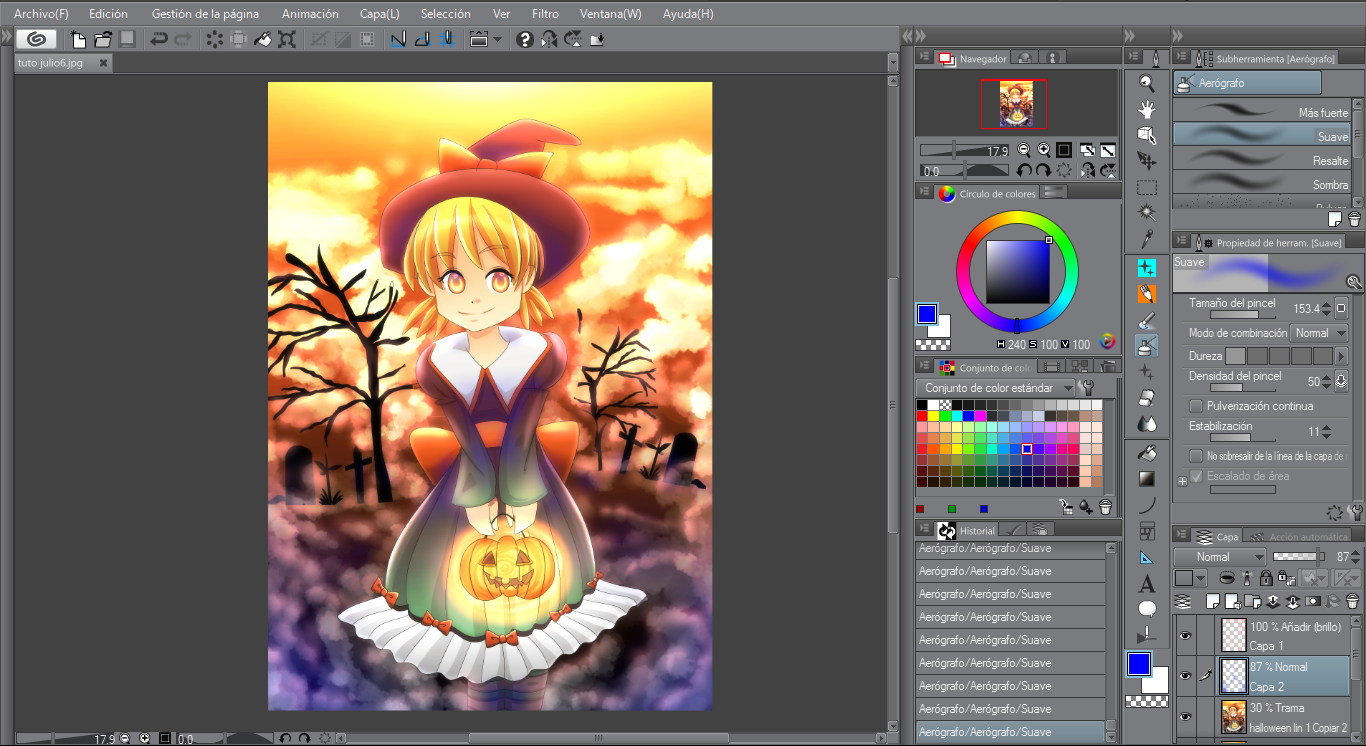Screen dimensions: 1366x746
Task: Delete sub tool via trash icon
Action: tap(1354, 219)
